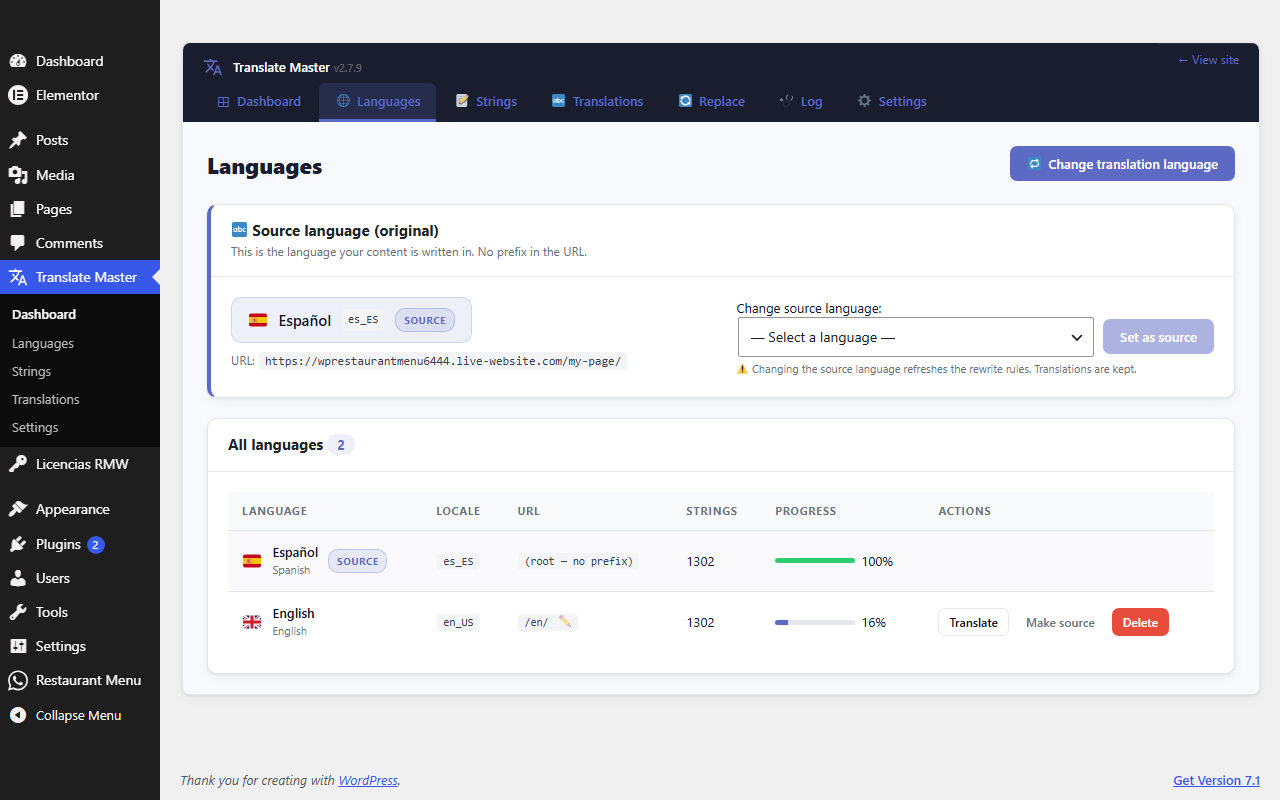Click the Set as source button
The image size is (1280, 800).
click(1158, 337)
